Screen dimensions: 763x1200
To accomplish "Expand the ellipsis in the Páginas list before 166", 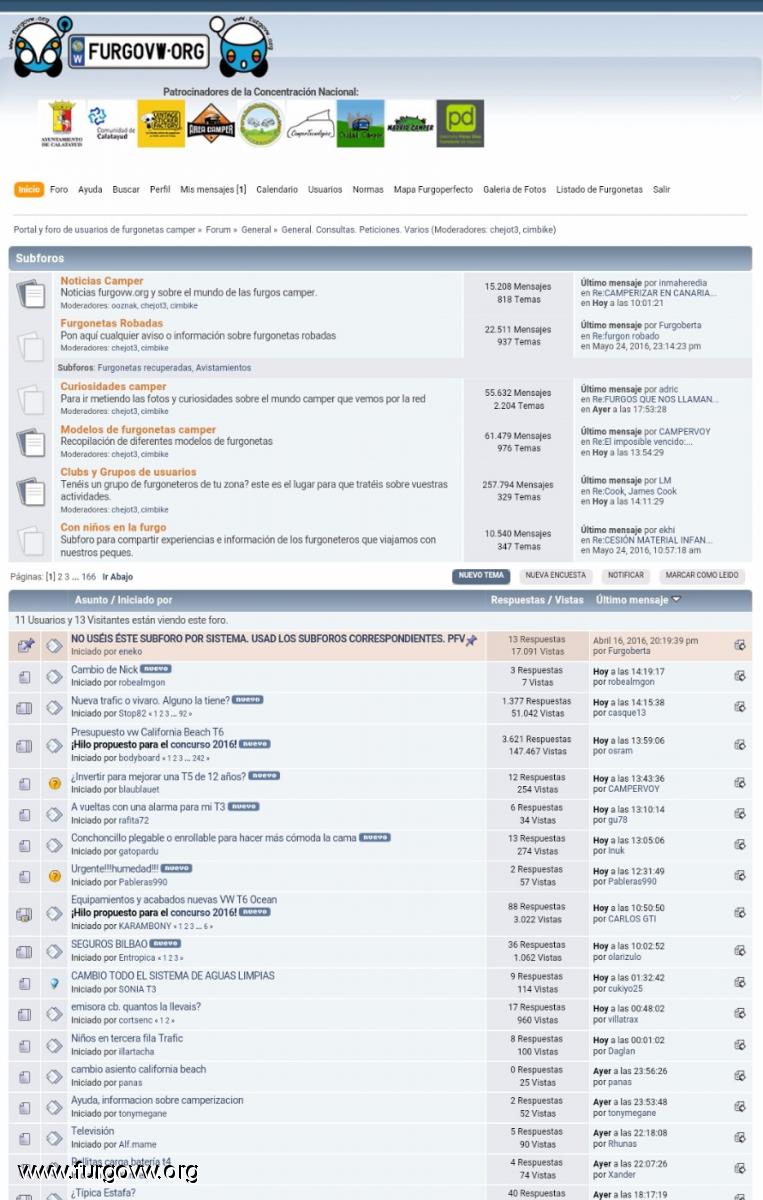I will point(76,577).
